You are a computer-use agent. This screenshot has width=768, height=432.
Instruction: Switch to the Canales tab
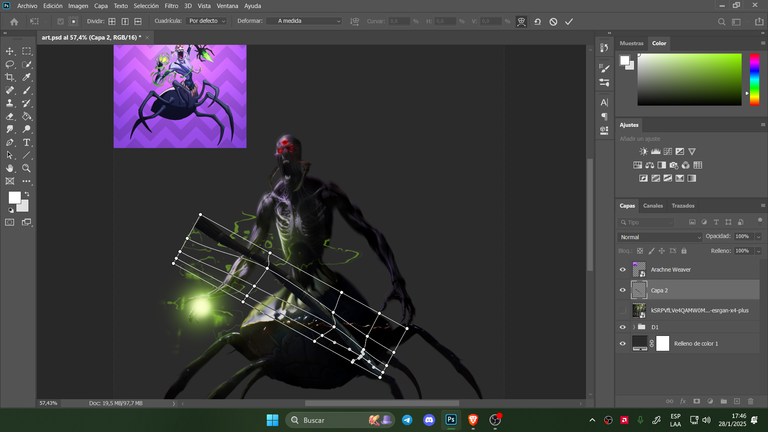[652, 206]
